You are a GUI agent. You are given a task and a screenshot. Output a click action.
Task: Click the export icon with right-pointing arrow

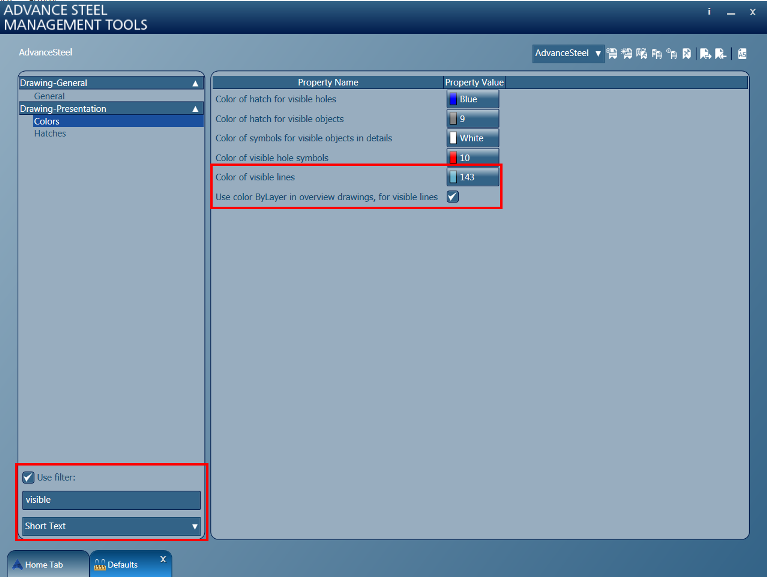pos(705,53)
